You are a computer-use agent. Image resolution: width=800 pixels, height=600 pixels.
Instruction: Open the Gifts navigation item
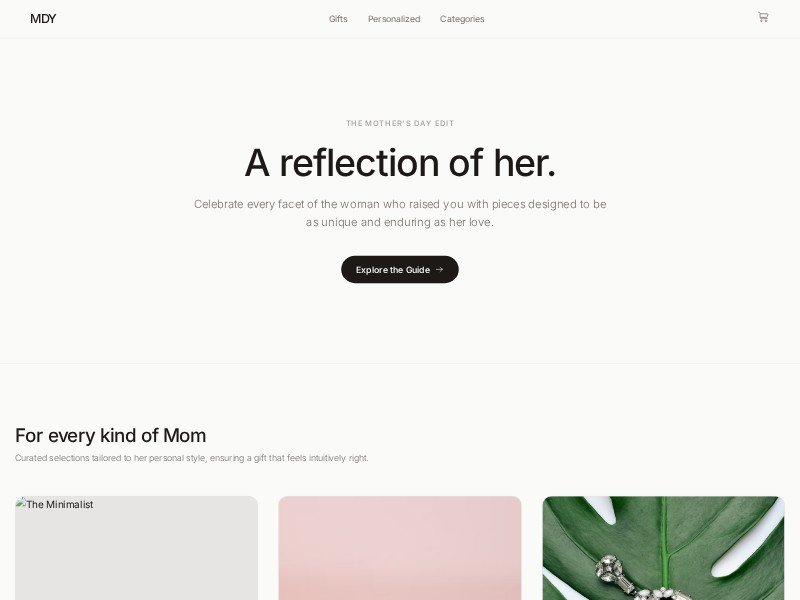click(338, 19)
